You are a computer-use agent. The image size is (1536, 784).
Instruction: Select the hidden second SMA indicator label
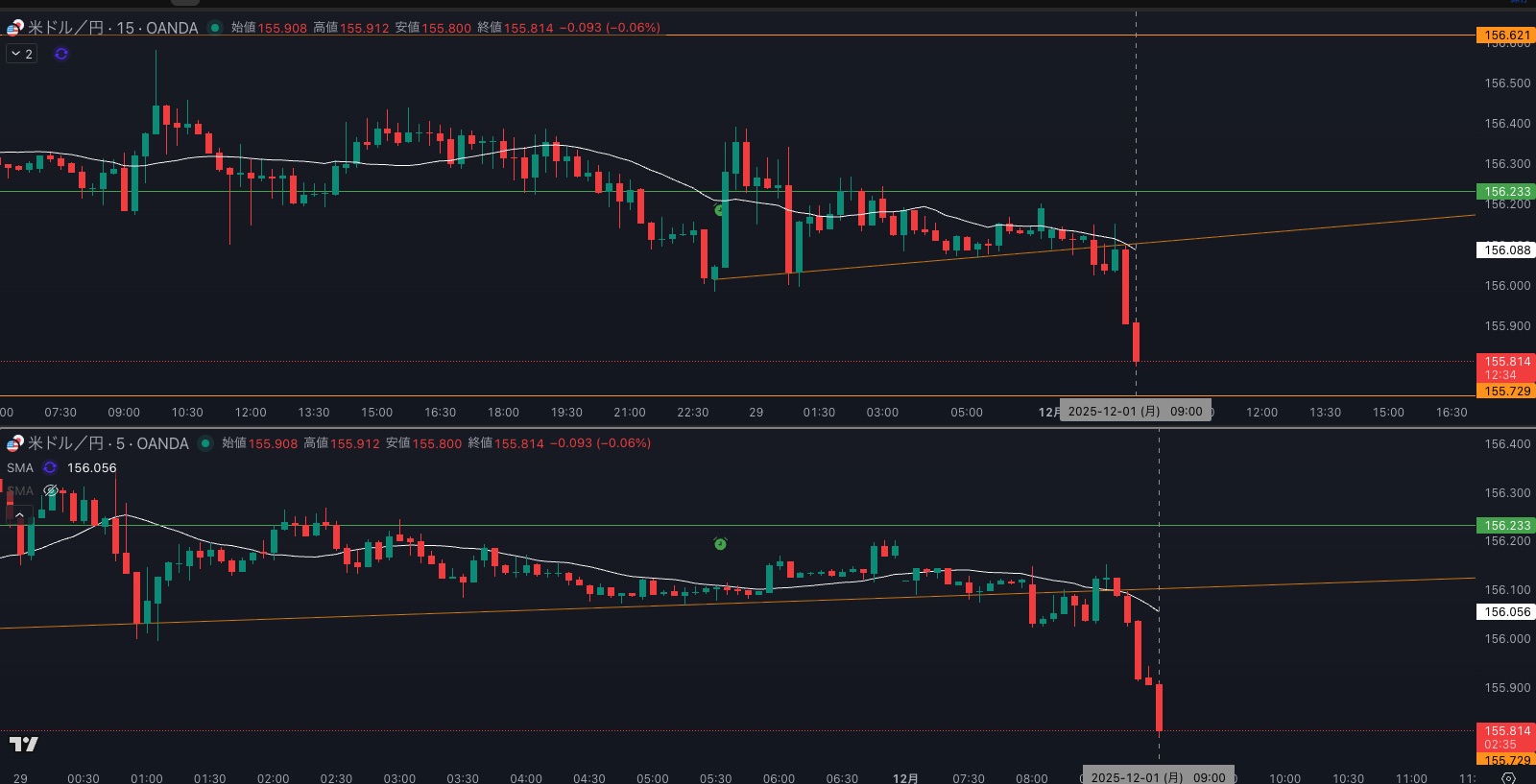coord(20,491)
